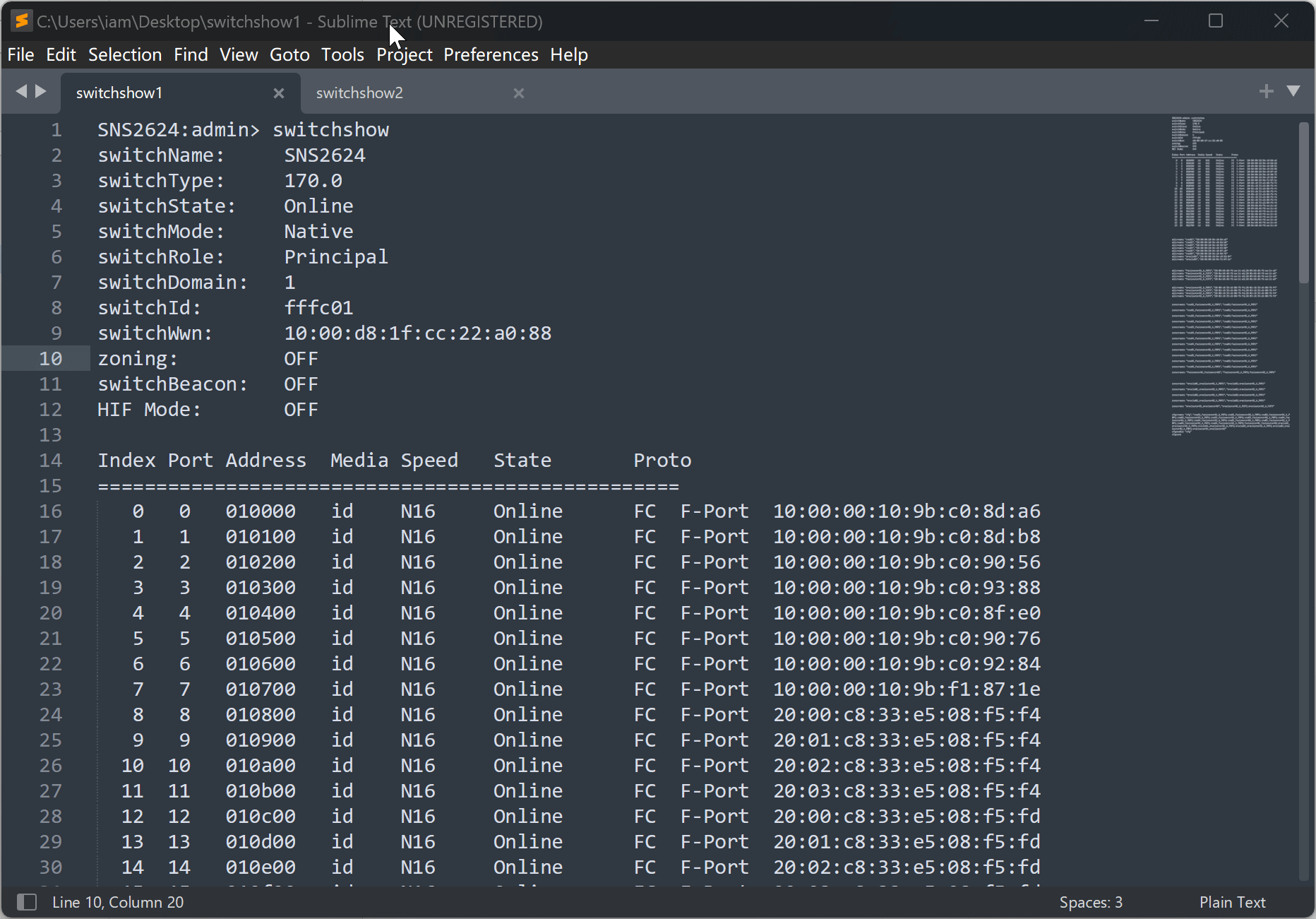The height and width of the screenshot is (919, 1316).
Task: Open a new tab with the plus icon
Action: (1267, 91)
